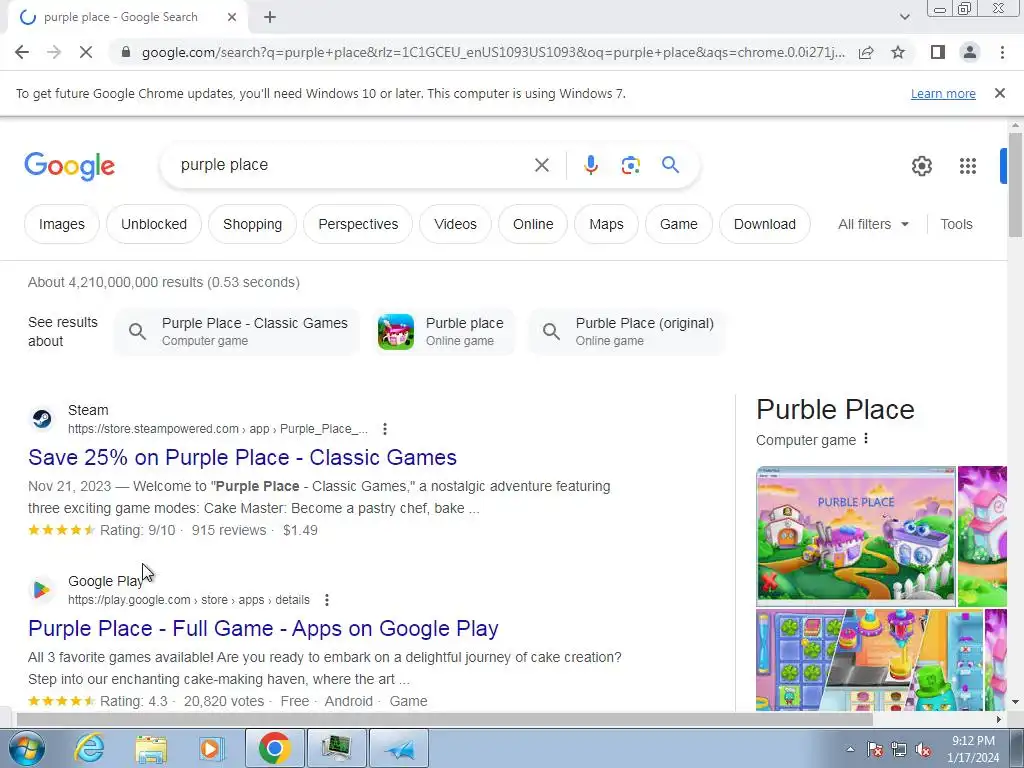
Task: Open the Google apps grid
Action: 968,166
